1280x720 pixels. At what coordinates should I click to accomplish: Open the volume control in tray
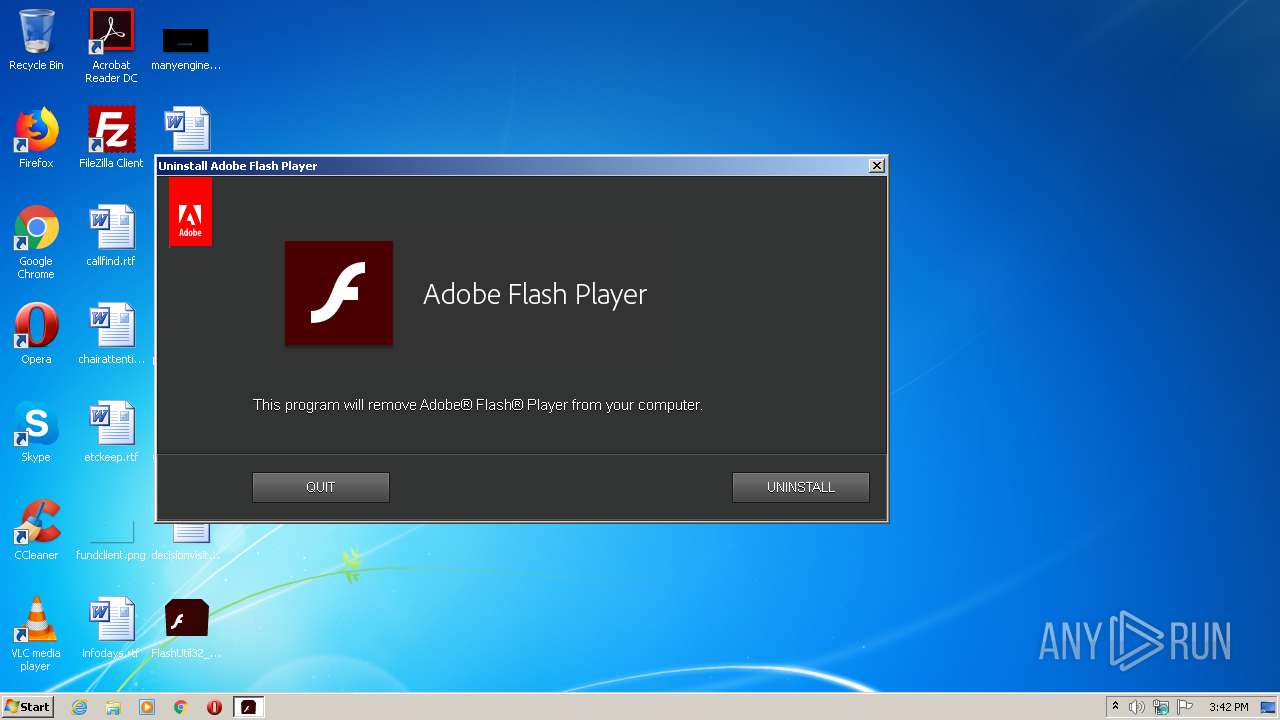1137,707
